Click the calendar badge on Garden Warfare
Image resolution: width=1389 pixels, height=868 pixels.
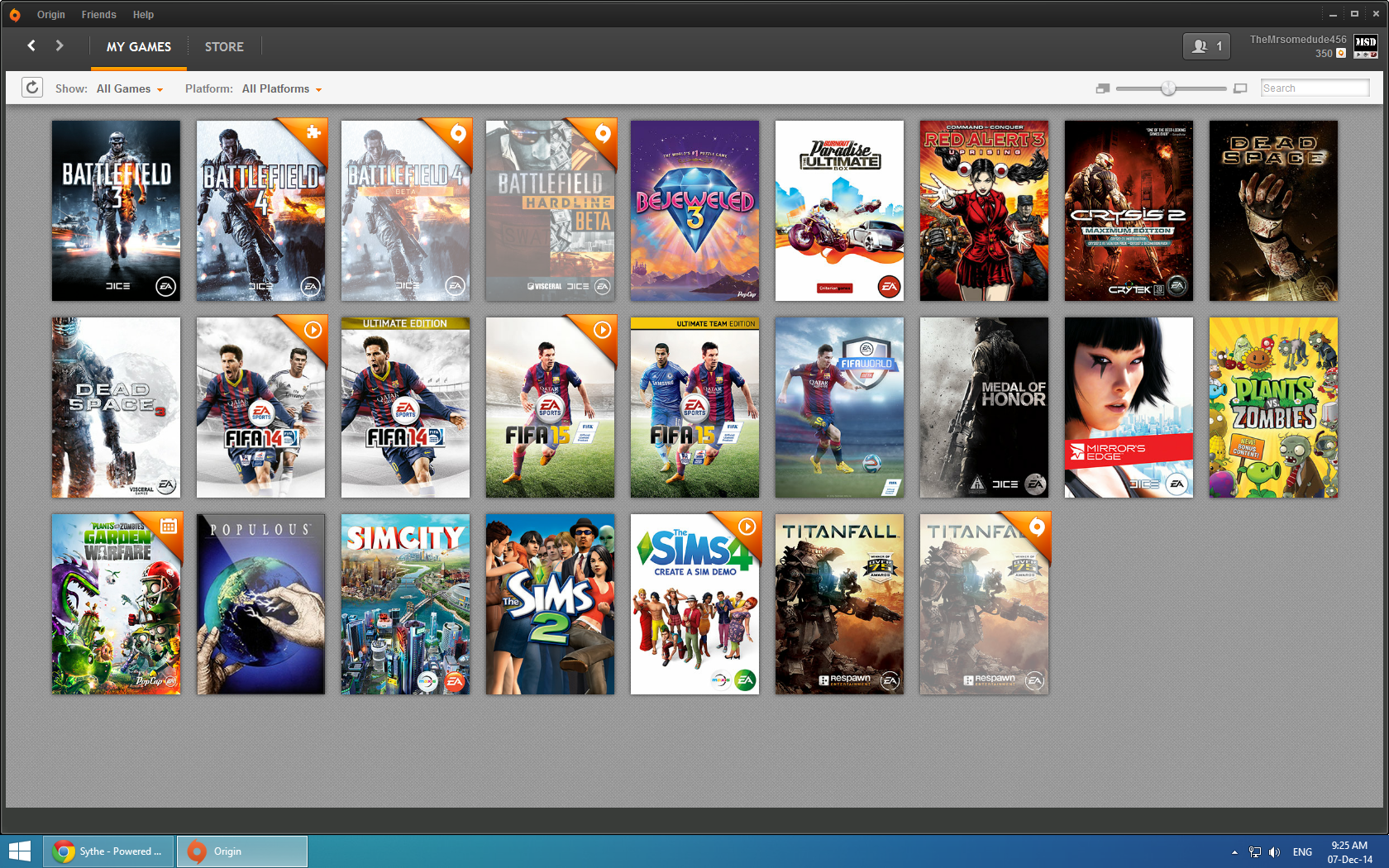pyautogui.click(x=169, y=526)
